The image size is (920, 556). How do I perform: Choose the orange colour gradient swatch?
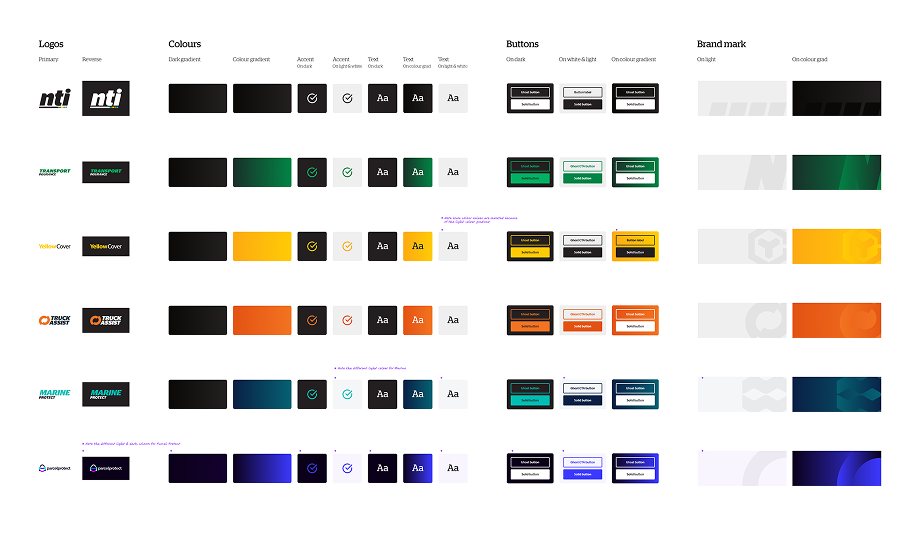tap(262, 320)
